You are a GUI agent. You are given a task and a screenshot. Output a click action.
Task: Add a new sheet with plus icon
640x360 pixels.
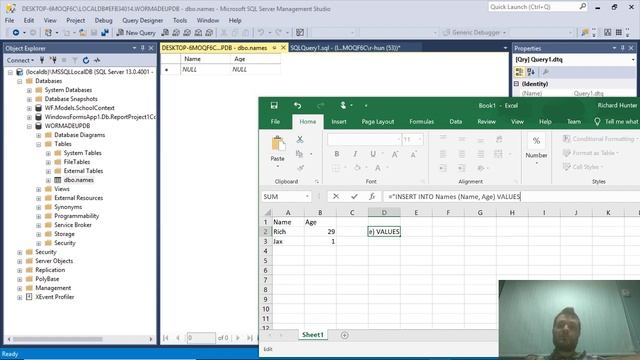tap(344, 335)
